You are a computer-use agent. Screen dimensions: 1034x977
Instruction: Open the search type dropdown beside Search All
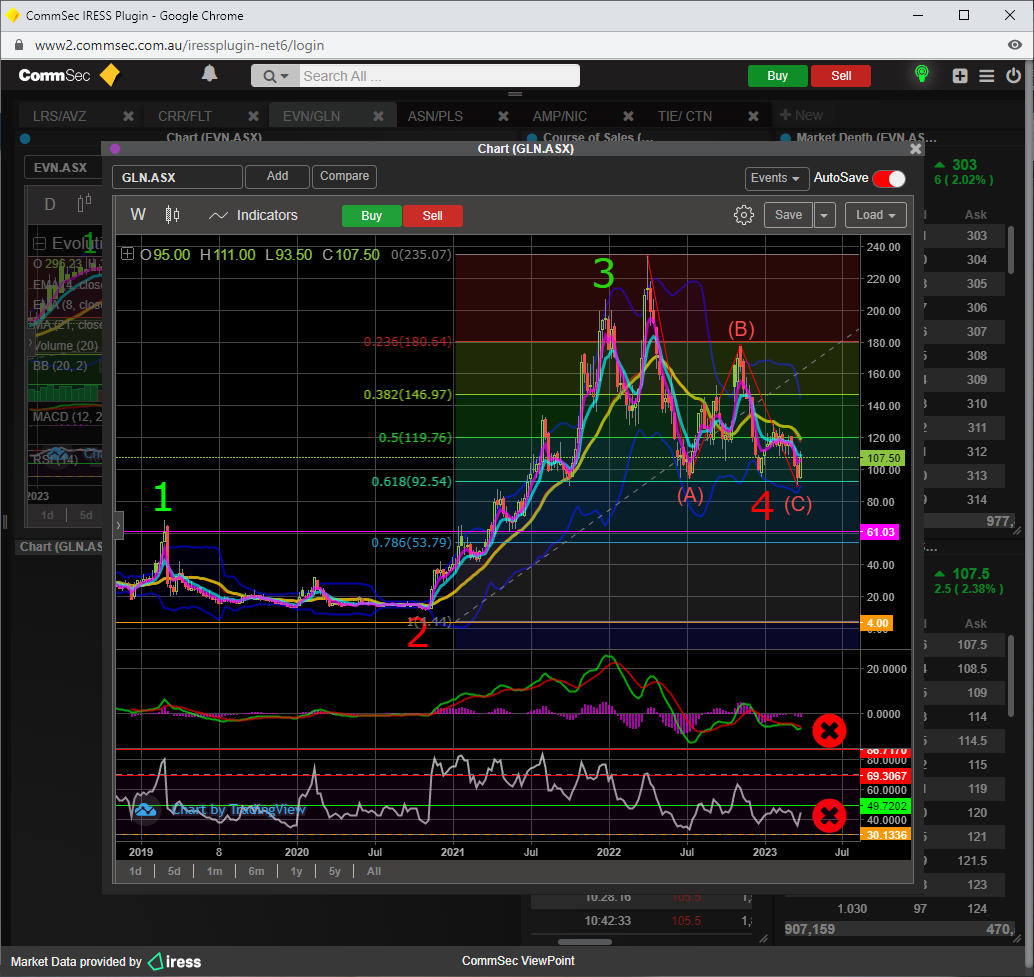pyautogui.click(x=276, y=76)
